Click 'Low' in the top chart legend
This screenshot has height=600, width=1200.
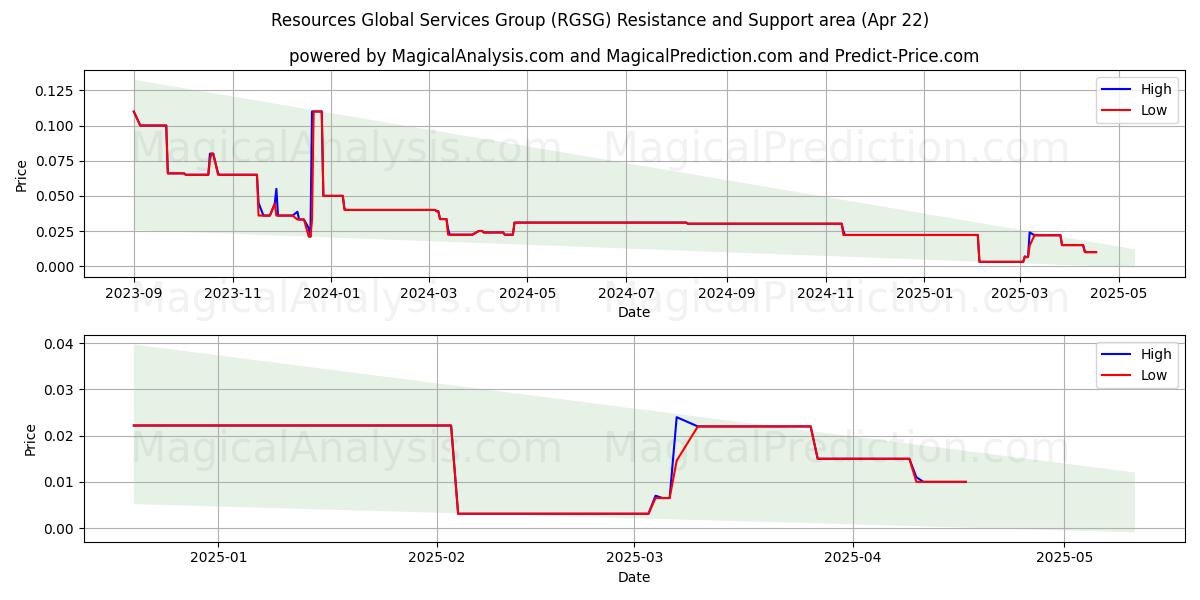pos(1154,110)
